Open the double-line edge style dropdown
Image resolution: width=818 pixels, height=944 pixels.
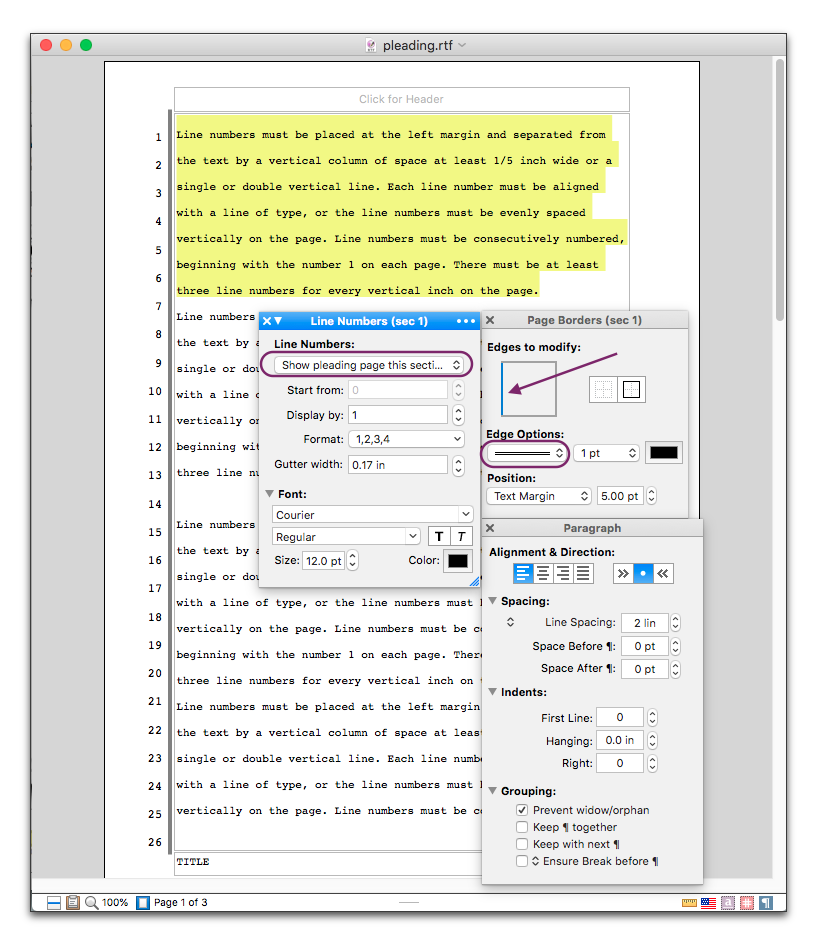coord(526,453)
